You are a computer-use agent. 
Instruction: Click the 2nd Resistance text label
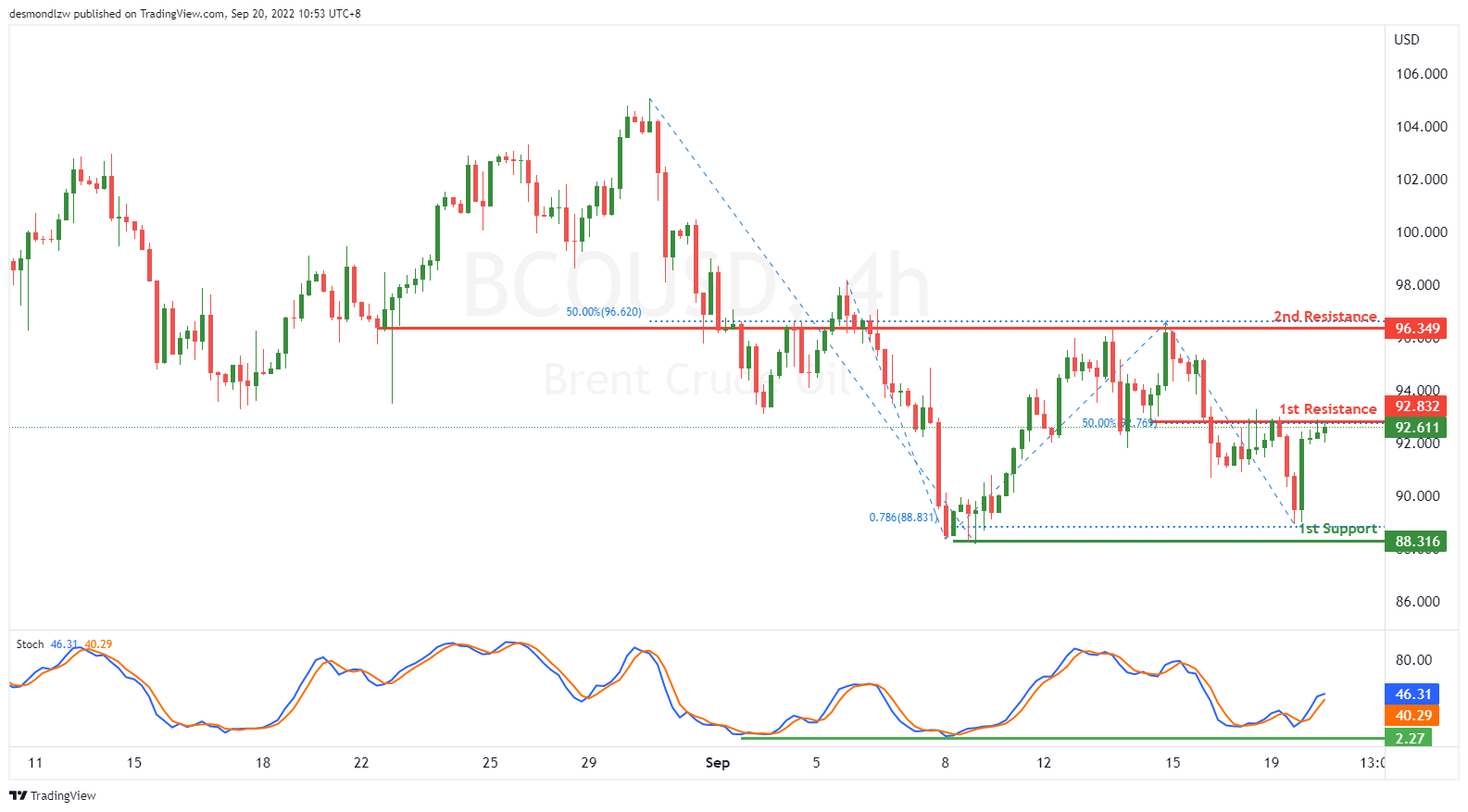coord(1325,317)
